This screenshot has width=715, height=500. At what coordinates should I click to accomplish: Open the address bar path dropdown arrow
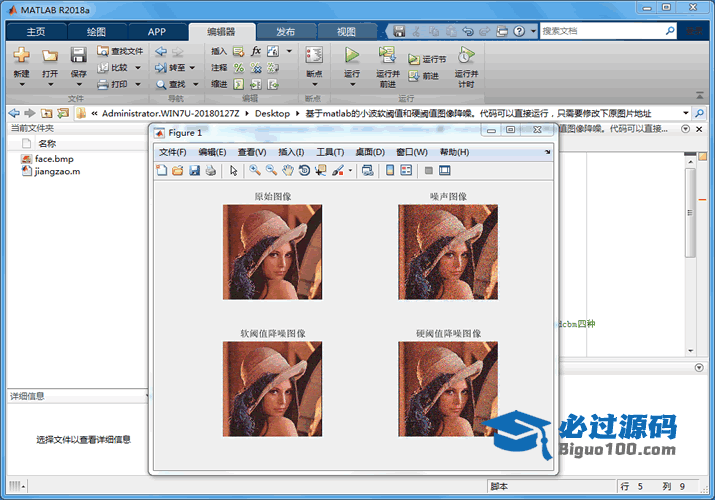pyautogui.click(x=685, y=113)
